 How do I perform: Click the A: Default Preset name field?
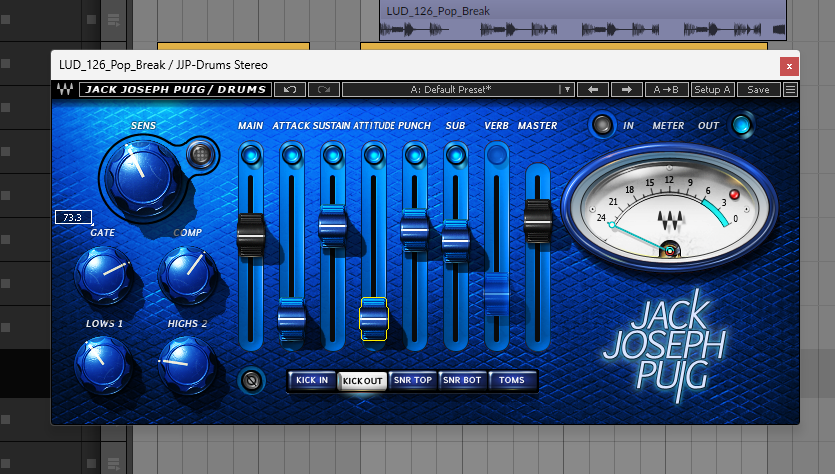(x=451, y=89)
